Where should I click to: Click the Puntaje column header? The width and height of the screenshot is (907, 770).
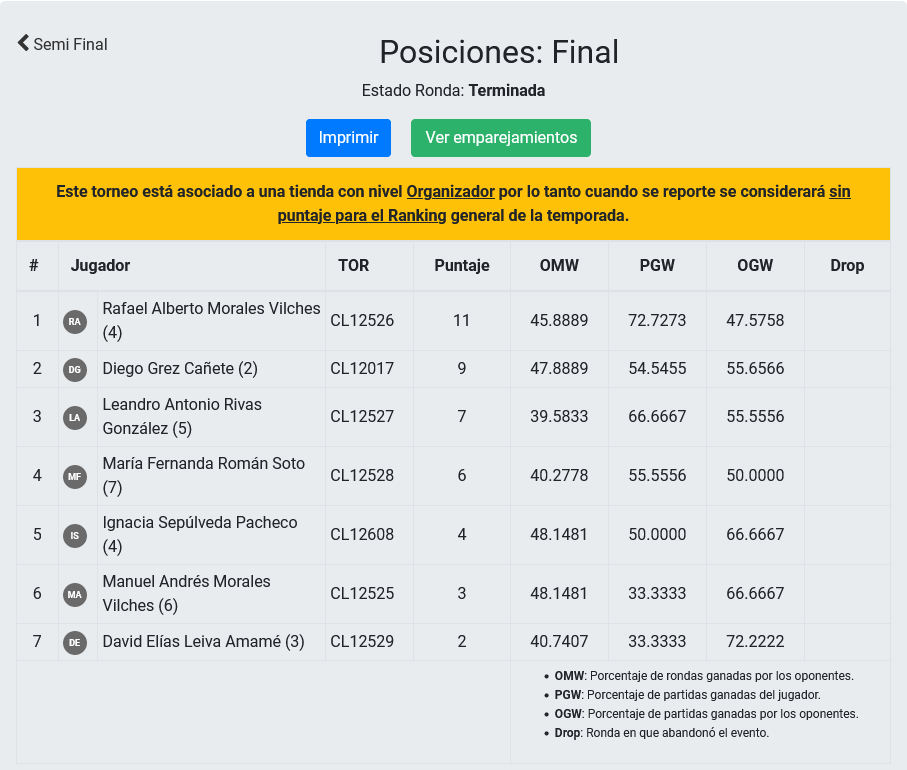point(462,266)
